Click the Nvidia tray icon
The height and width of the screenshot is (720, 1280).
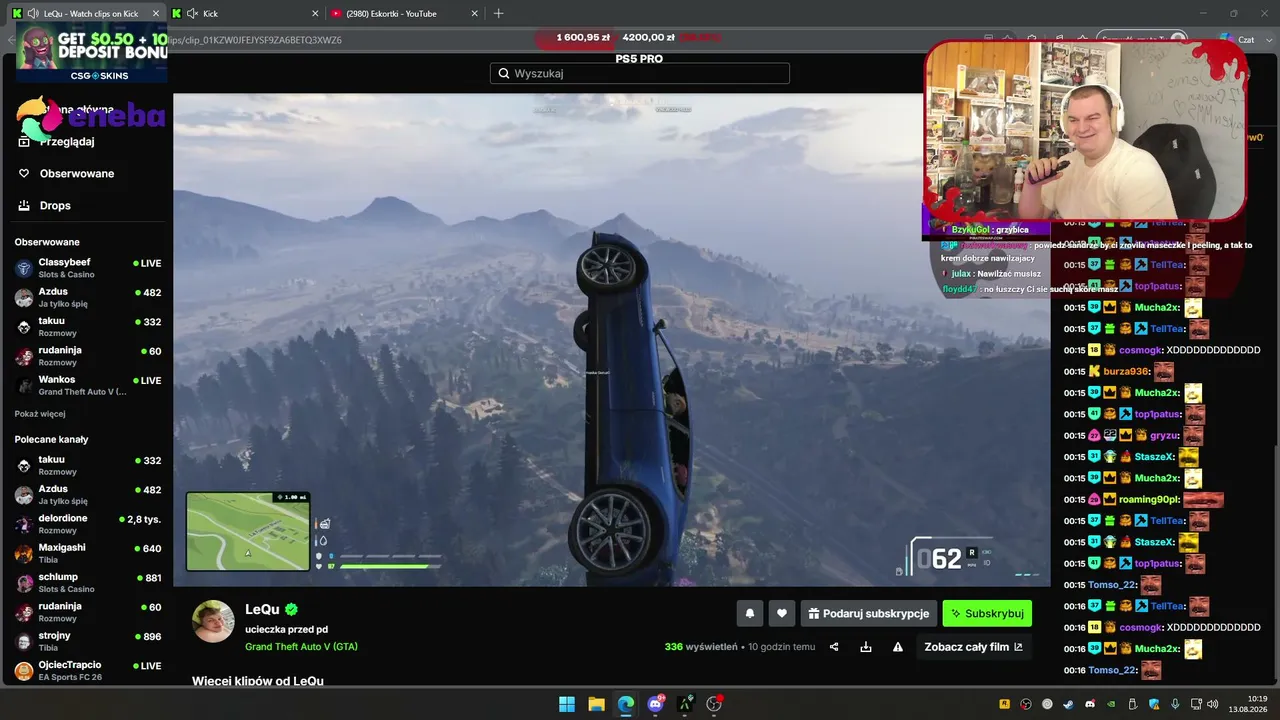pos(1111,704)
